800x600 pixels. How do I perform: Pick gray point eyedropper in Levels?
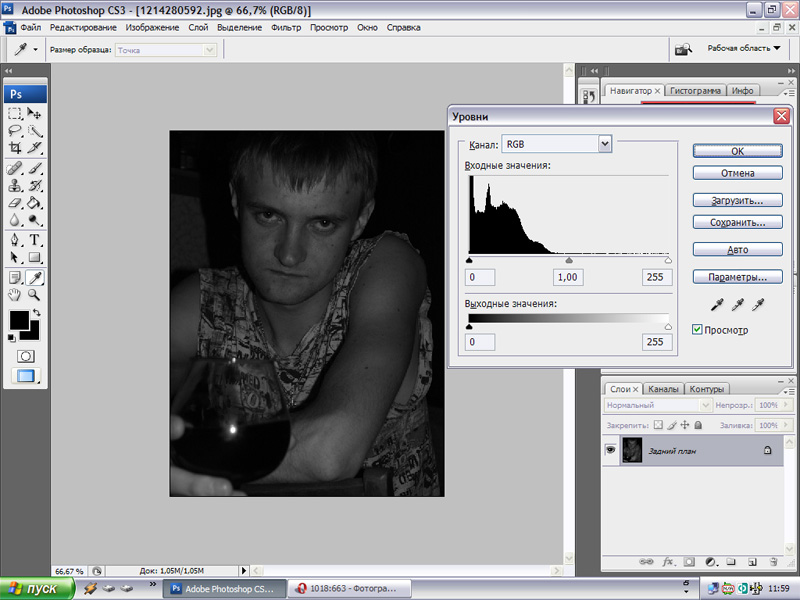point(737,305)
